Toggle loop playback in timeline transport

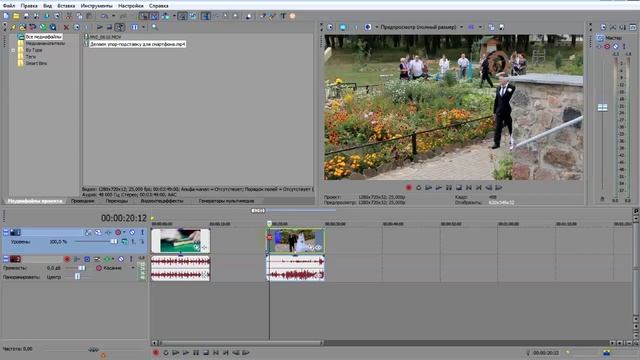(x=166, y=353)
